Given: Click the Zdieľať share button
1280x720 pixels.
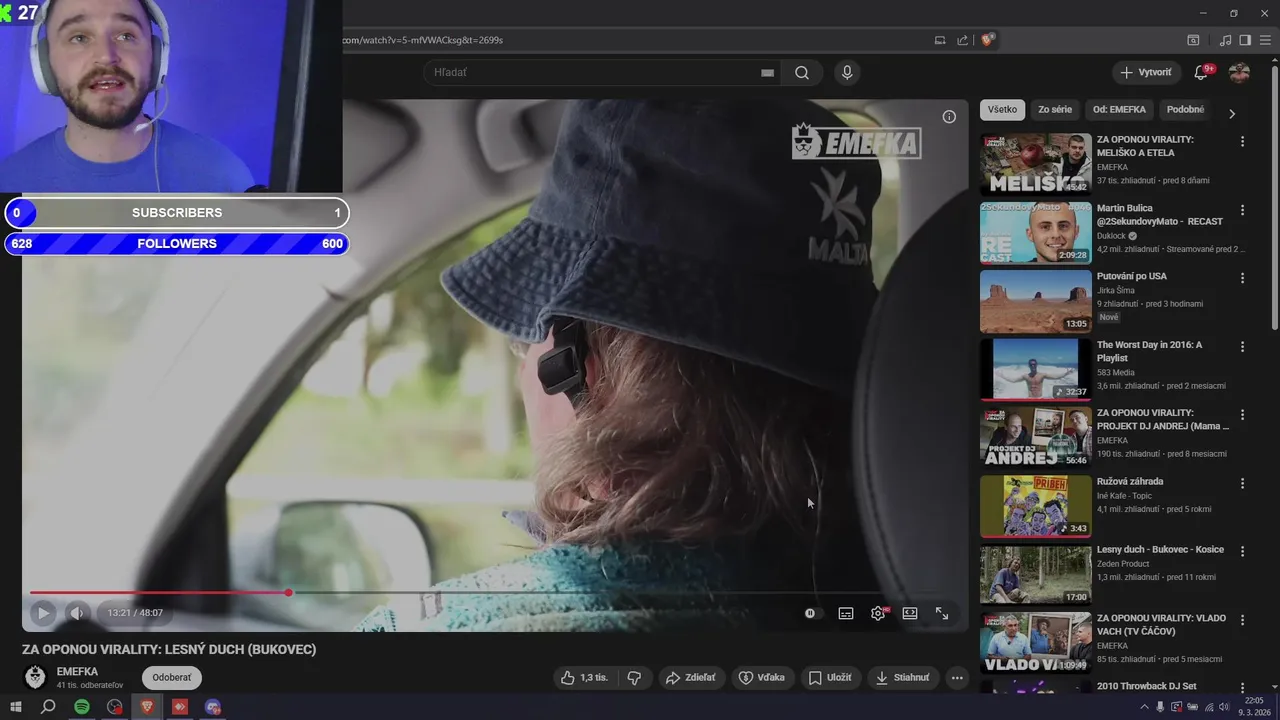Looking at the screenshot, I should [x=690, y=677].
